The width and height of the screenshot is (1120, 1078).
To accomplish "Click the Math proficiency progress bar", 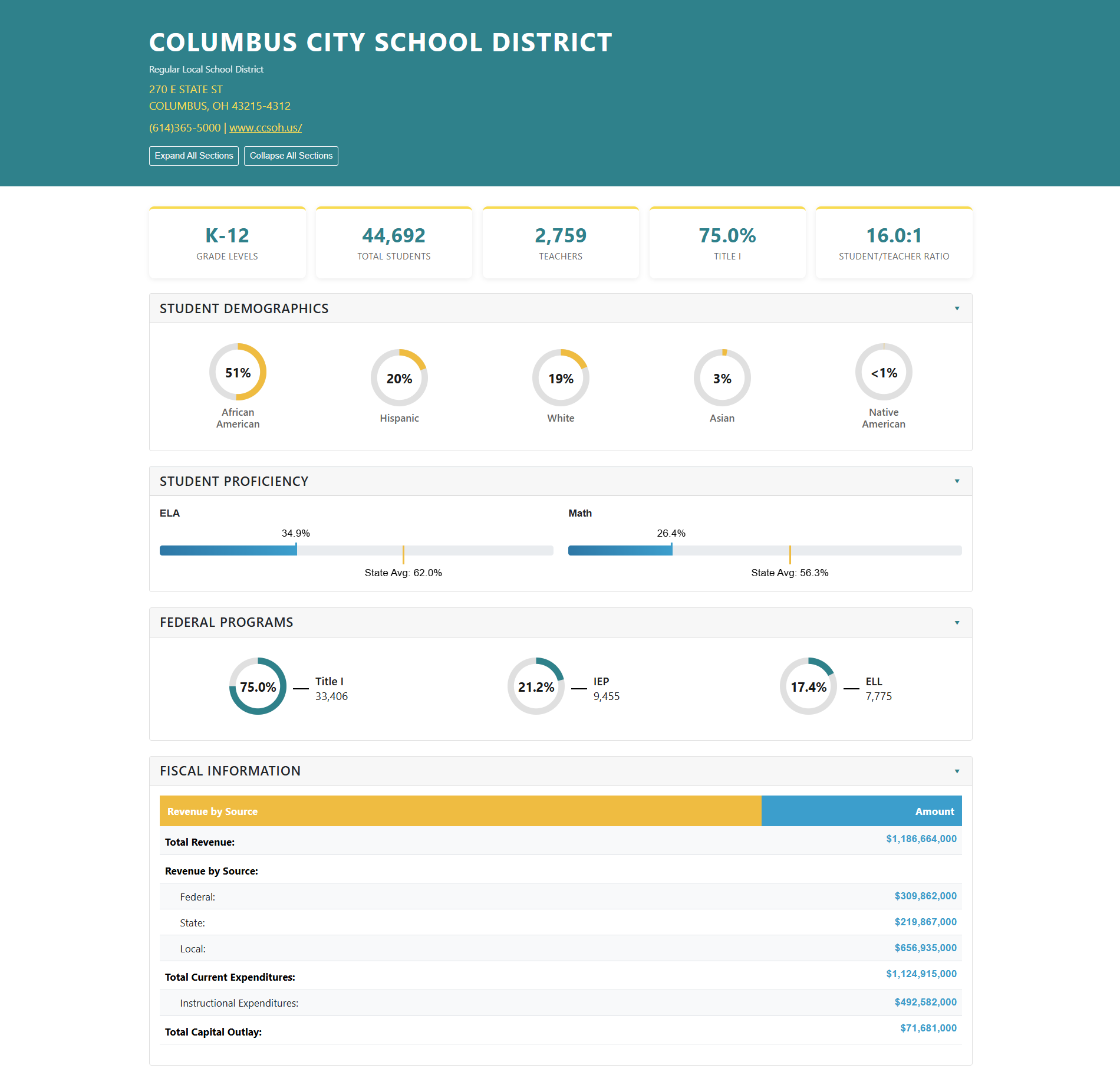I will coord(765,550).
